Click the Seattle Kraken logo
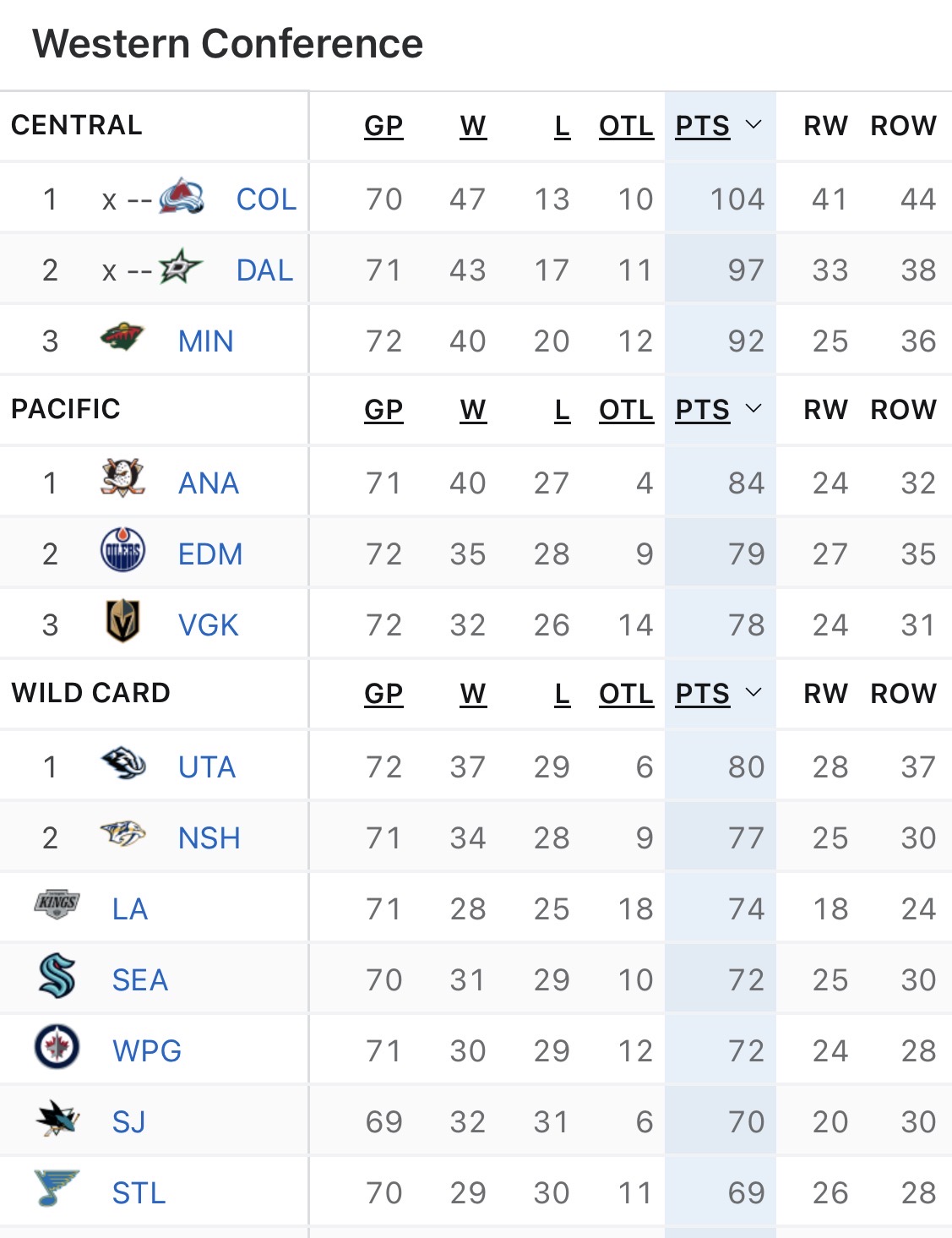The width and height of the screenshot is (952, 1238). (57, 976)
